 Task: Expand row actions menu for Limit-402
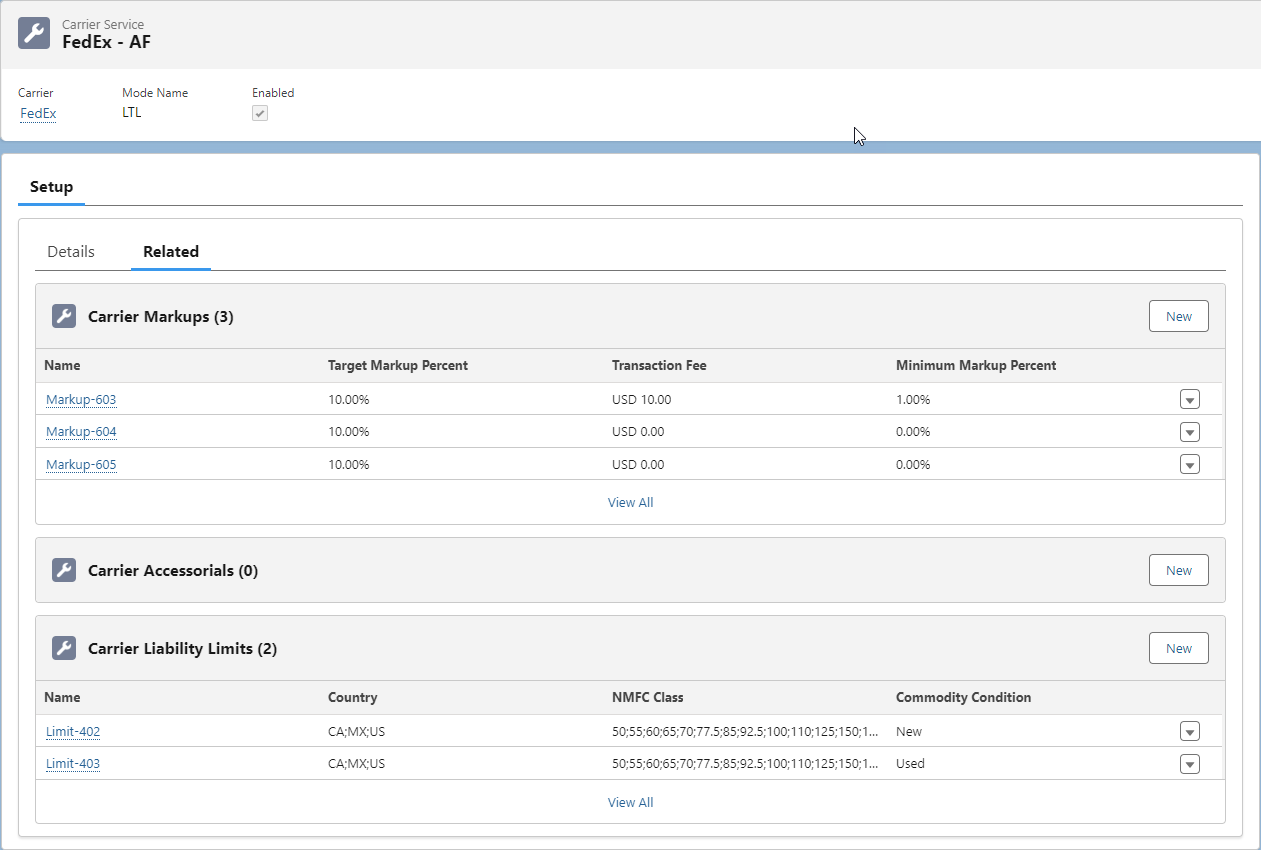[1190, 731]
